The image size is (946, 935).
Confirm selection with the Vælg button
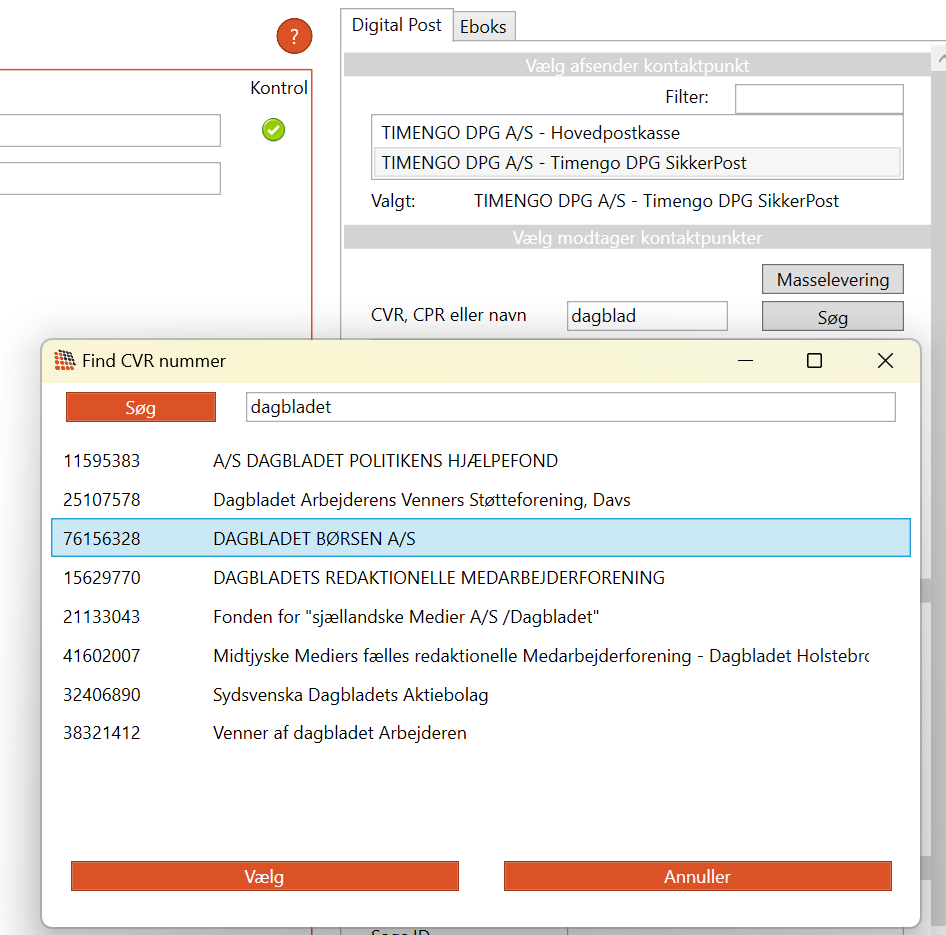point(264,877)
